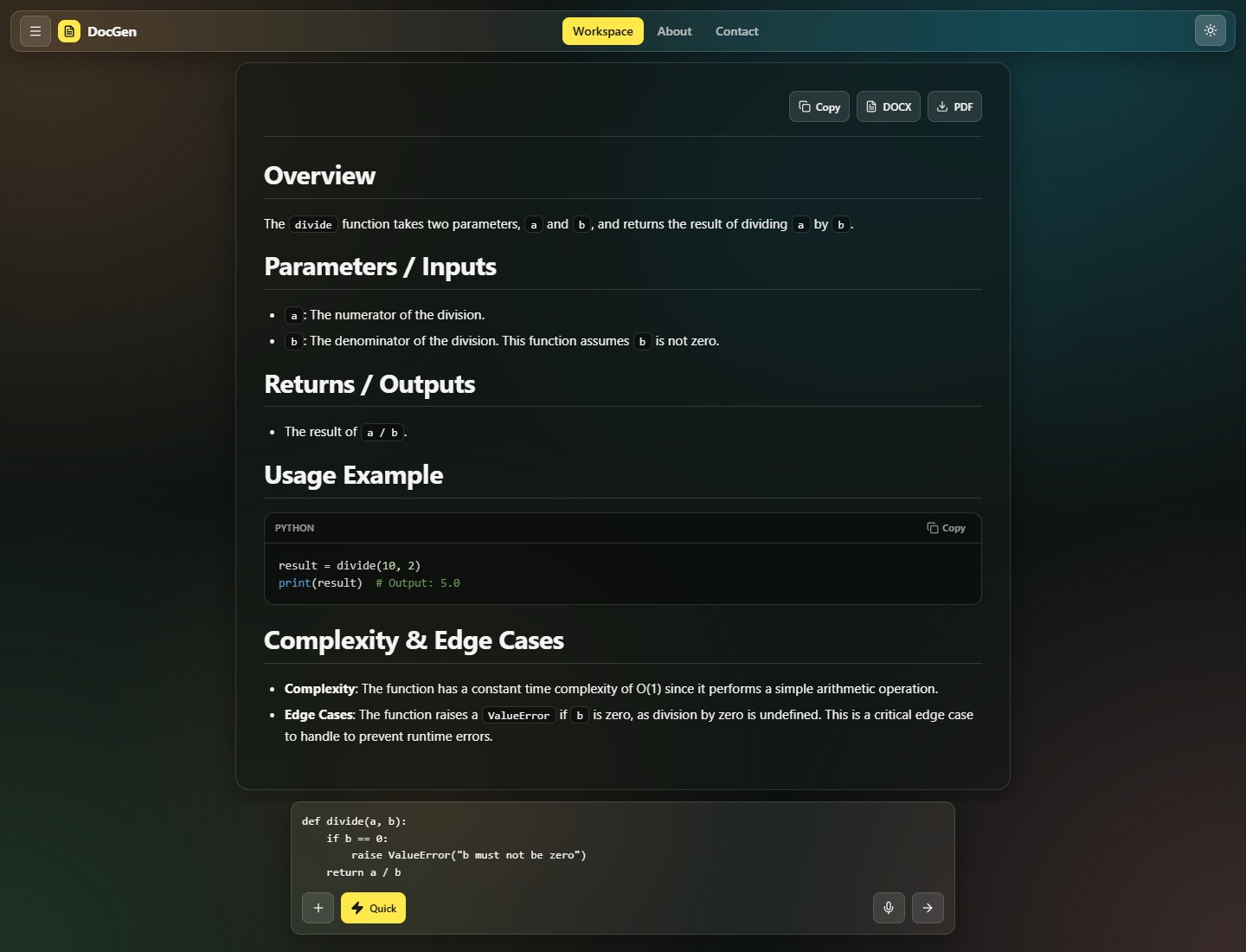Toggle the light/dark theme sun icon
Viewport: 1246px width, 952px height.
tap(1211, 30)
